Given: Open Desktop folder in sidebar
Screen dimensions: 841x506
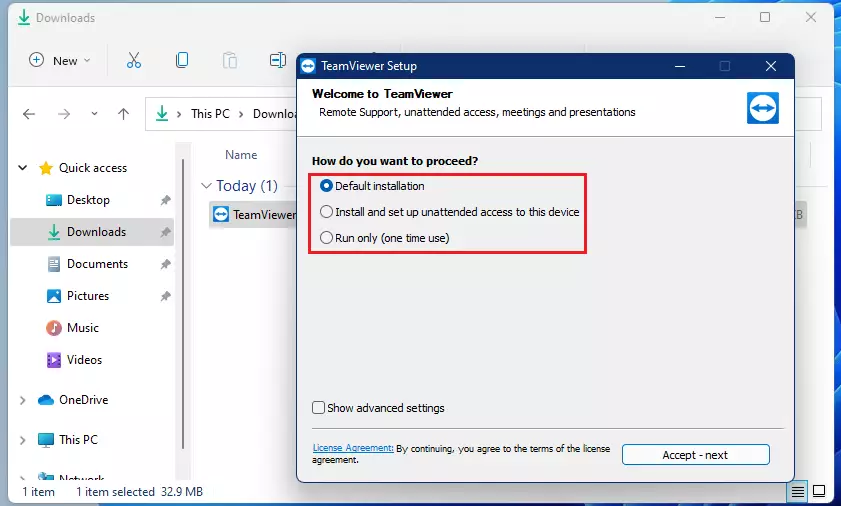Looking at the screenshot, I should (x=88, y=200).
